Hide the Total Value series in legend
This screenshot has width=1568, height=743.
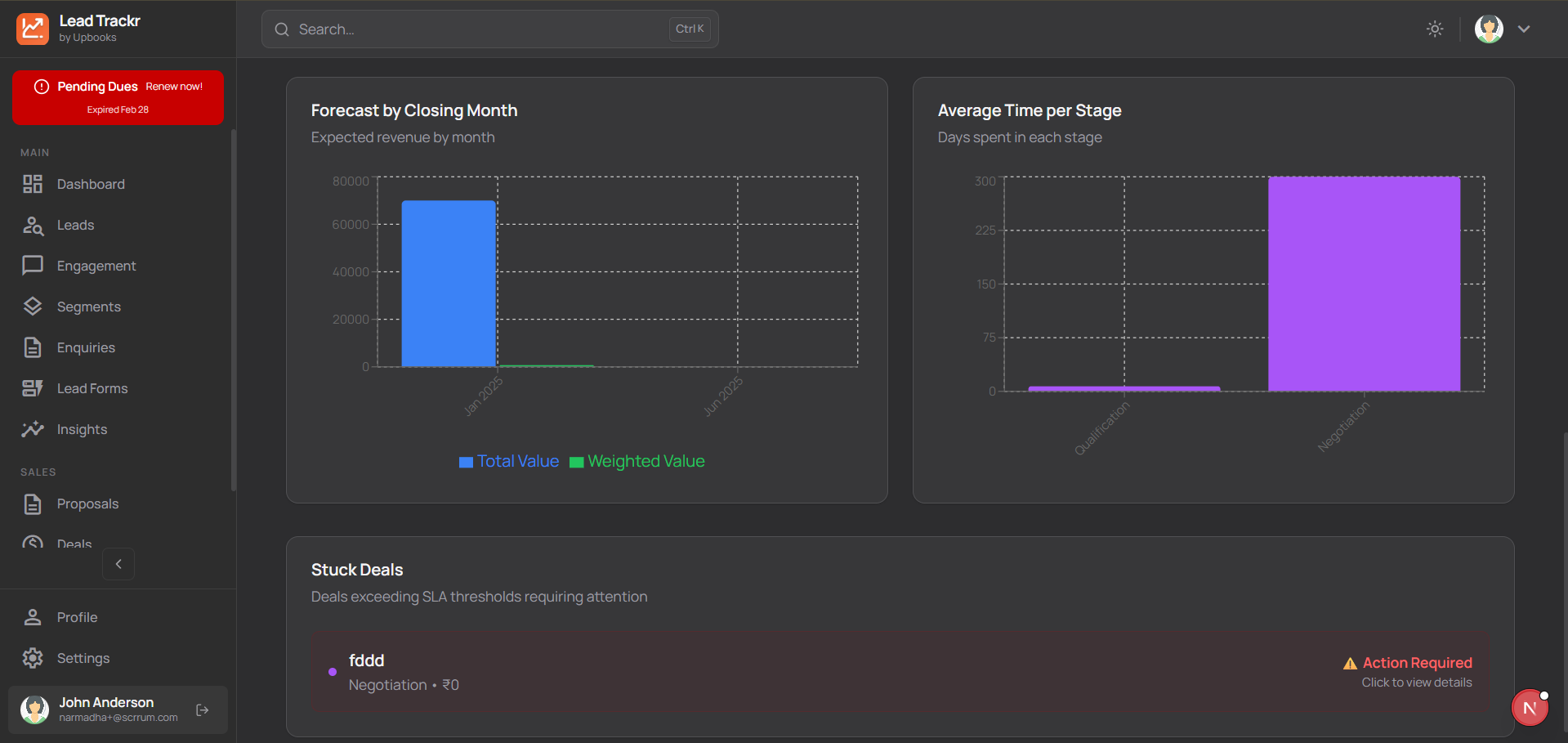coord(508,461)
